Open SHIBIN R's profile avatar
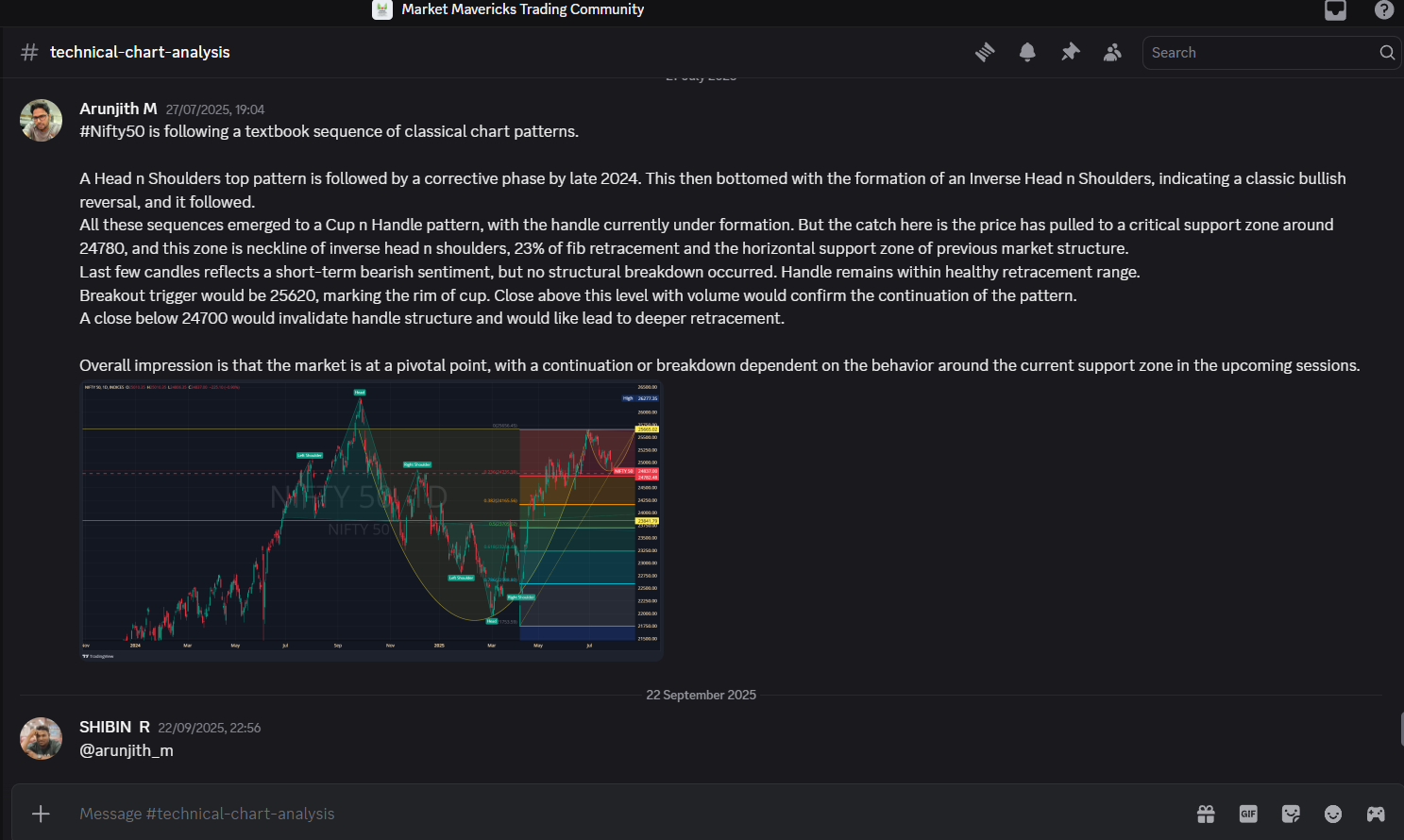 tap(41, 738)
